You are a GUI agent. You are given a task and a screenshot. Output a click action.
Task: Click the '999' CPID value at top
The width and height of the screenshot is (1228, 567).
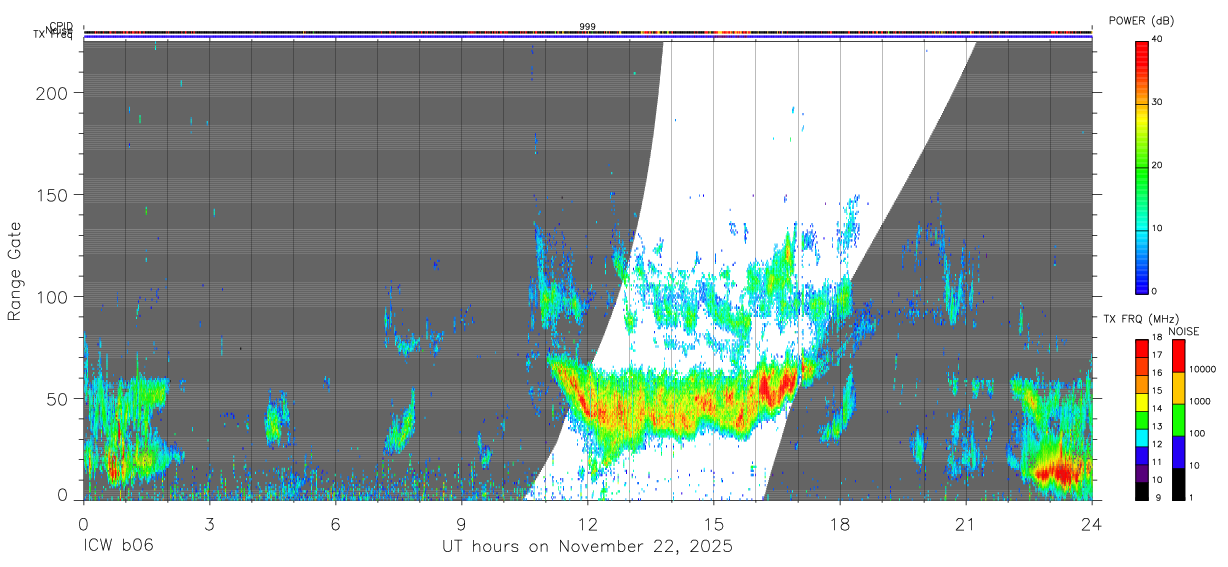587,27
